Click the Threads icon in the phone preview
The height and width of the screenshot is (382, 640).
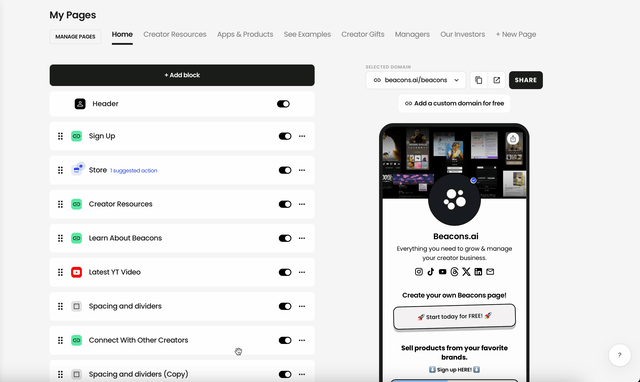pos(454,272)
